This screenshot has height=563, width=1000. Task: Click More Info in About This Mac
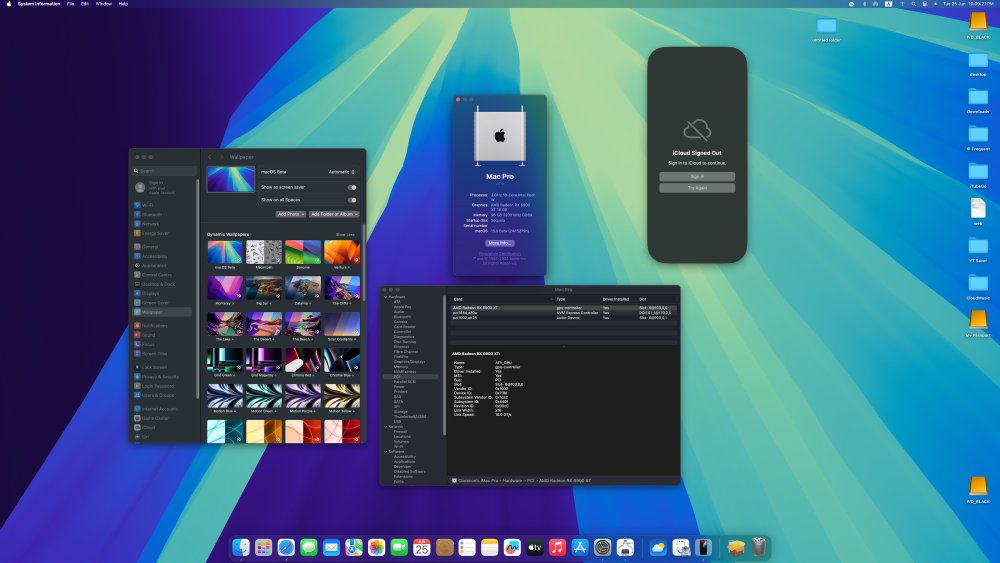coord(499,243)
